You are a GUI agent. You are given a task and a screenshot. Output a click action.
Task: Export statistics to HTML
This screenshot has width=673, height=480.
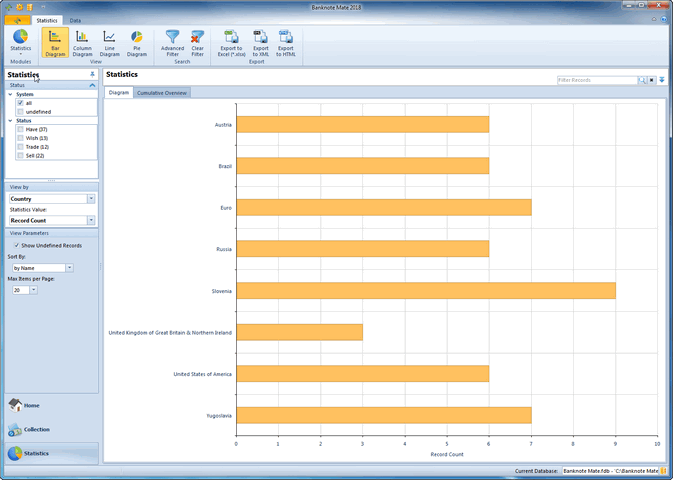click(286, 42)
